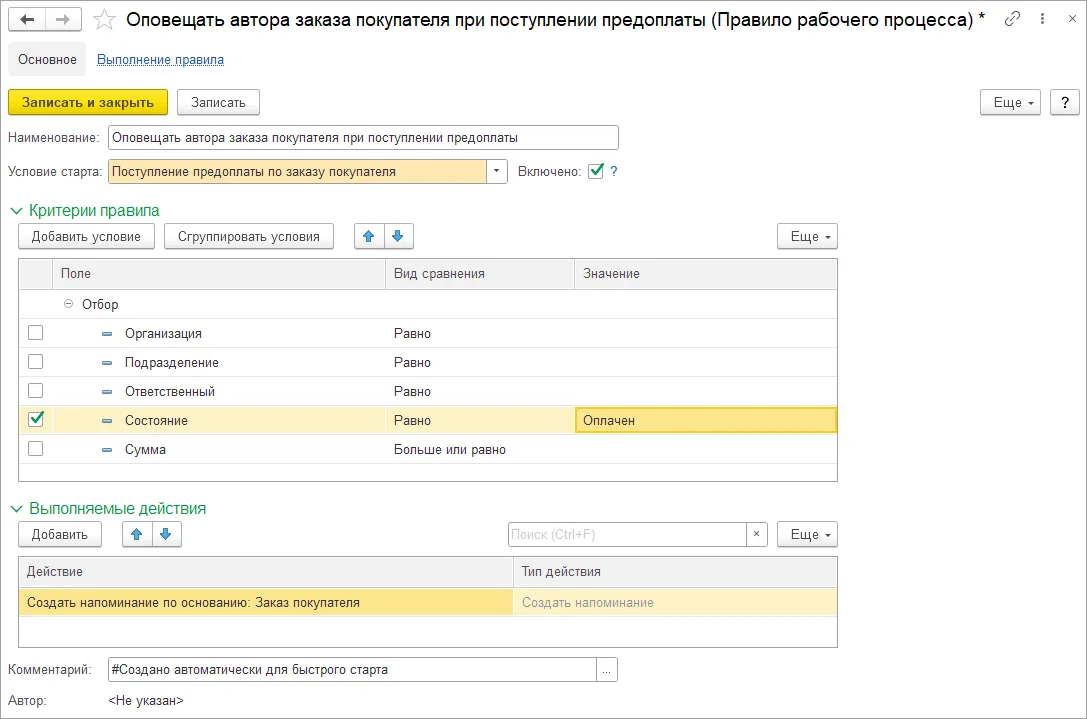Switch to the Основное tab
Viewport: 1087px width, 719px height.
tap(47, 60)
